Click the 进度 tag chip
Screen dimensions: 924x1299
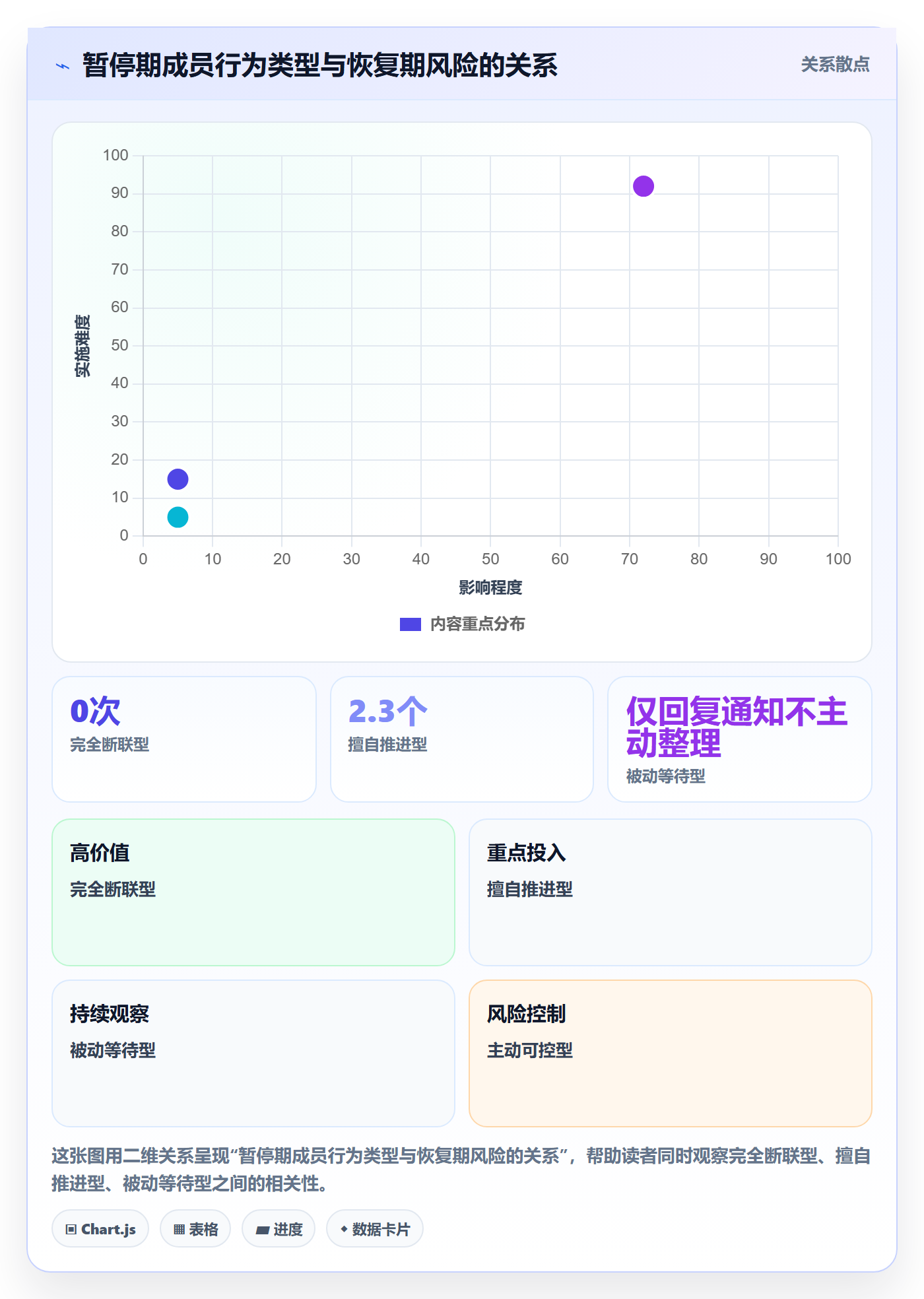pos(279,1229)
